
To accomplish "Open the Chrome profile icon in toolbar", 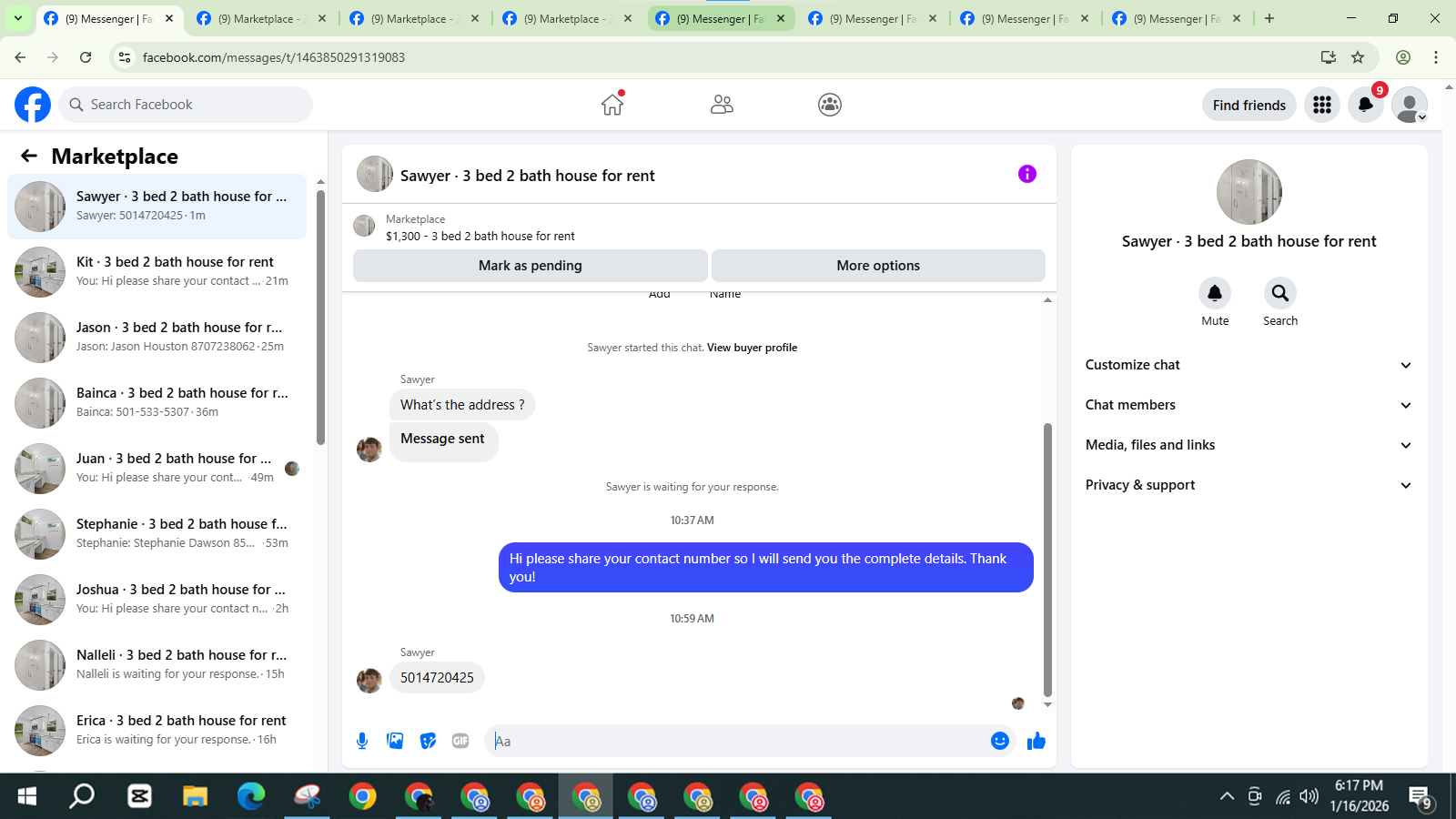I will [x=1403, y=57].
